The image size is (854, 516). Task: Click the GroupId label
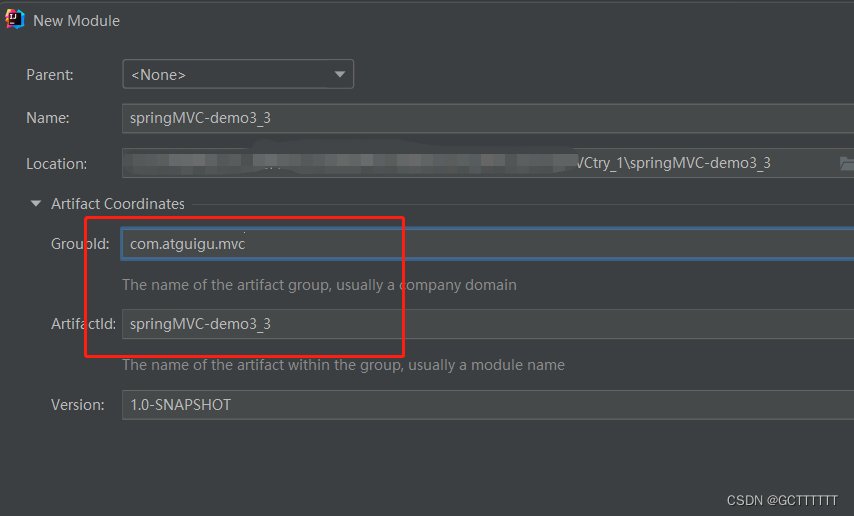(x=80, y=244)
